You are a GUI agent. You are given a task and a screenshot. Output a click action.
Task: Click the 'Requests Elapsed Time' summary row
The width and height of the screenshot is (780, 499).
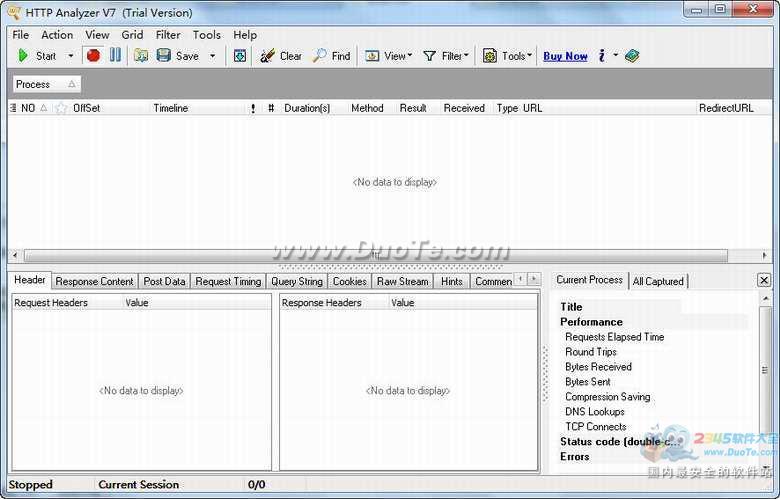click(614, 337)
